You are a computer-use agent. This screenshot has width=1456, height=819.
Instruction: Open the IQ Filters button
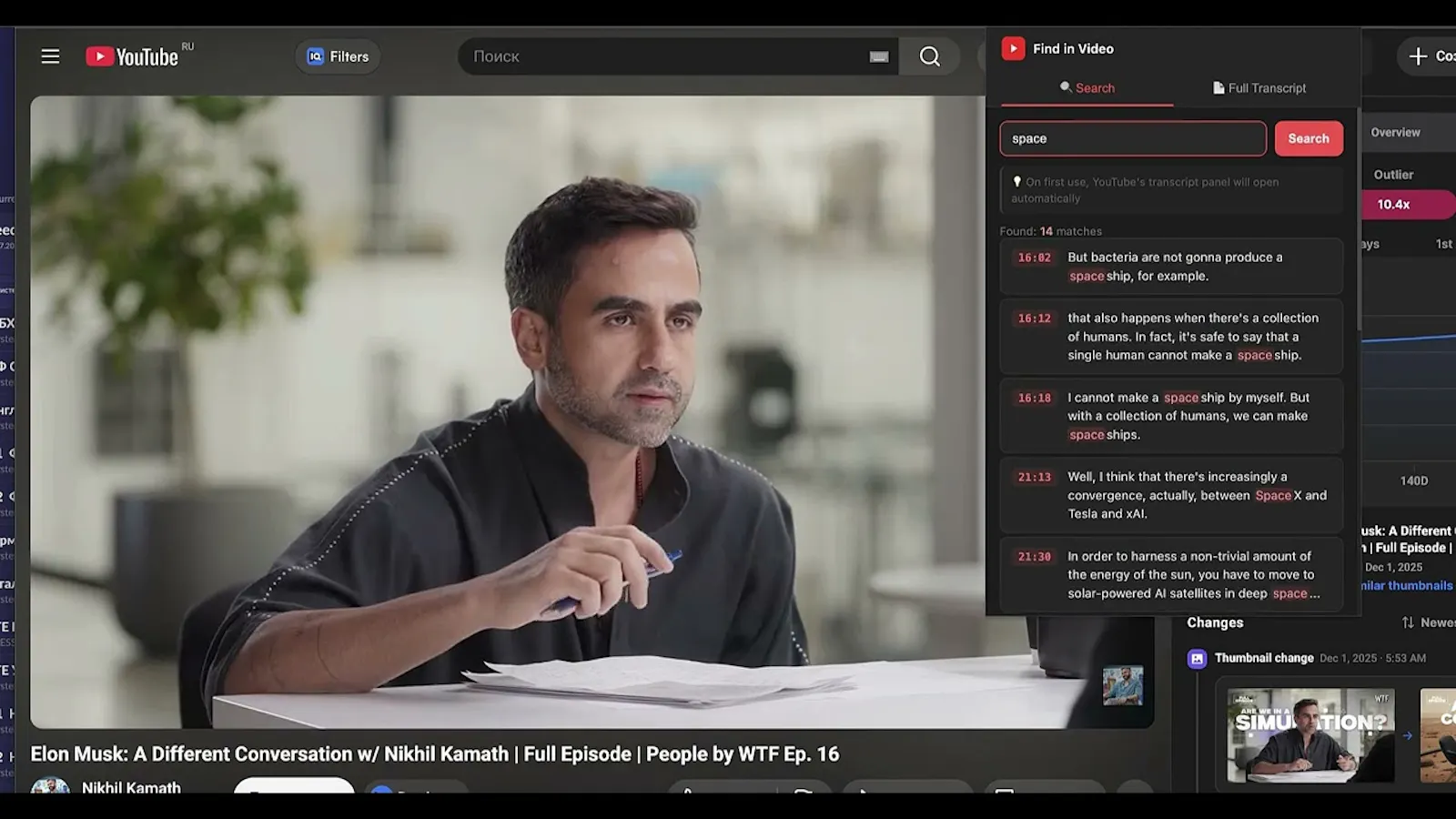click(338, 56)
